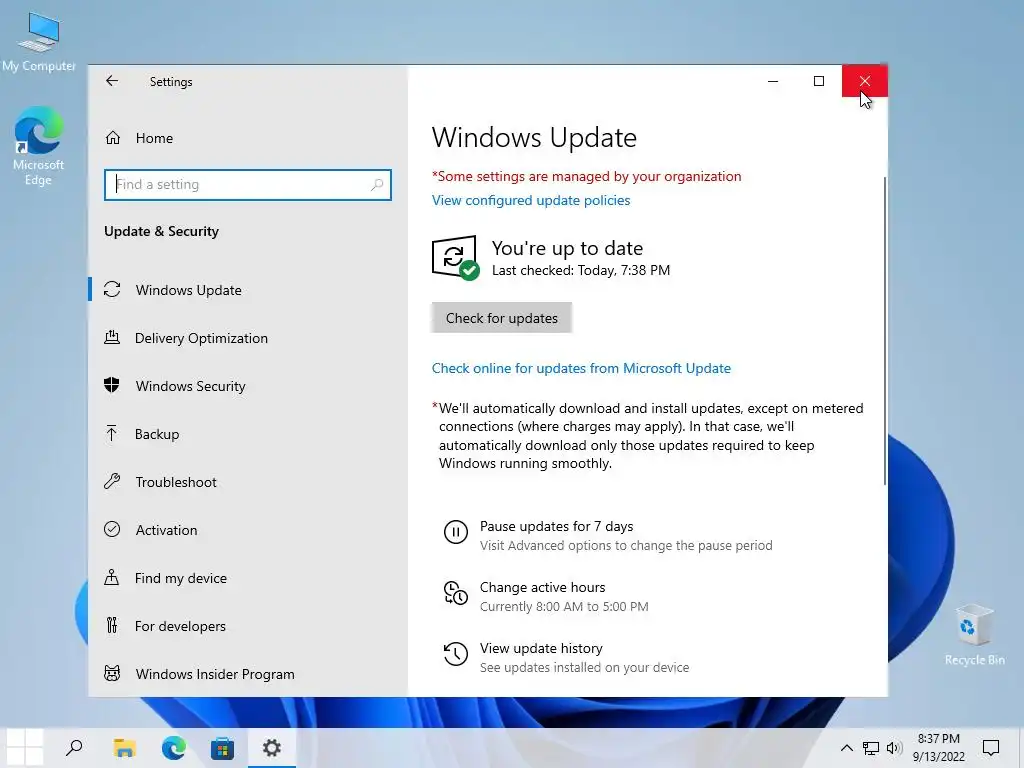Image resolution: width=1024 pixels, height=768 pixels.
Task: Open the Windows Start menu
Action: point(25,747)
